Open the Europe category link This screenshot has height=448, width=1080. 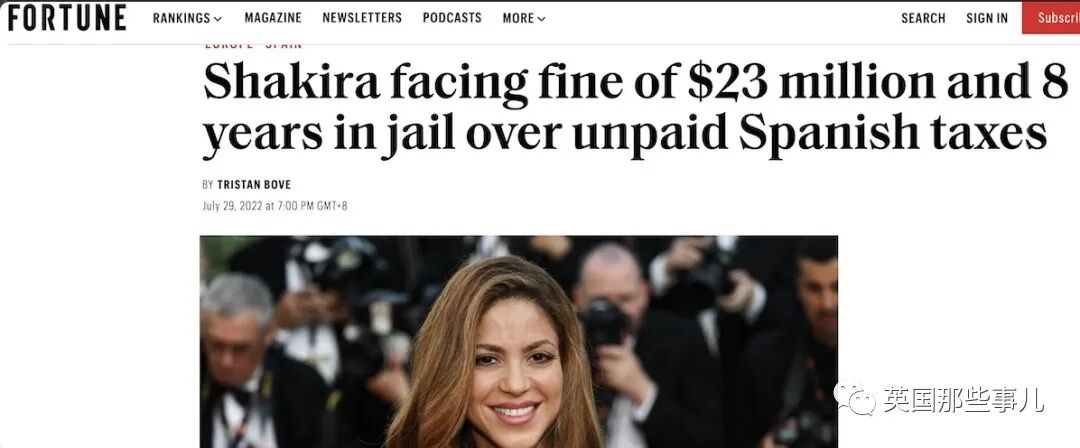(228, 45)
